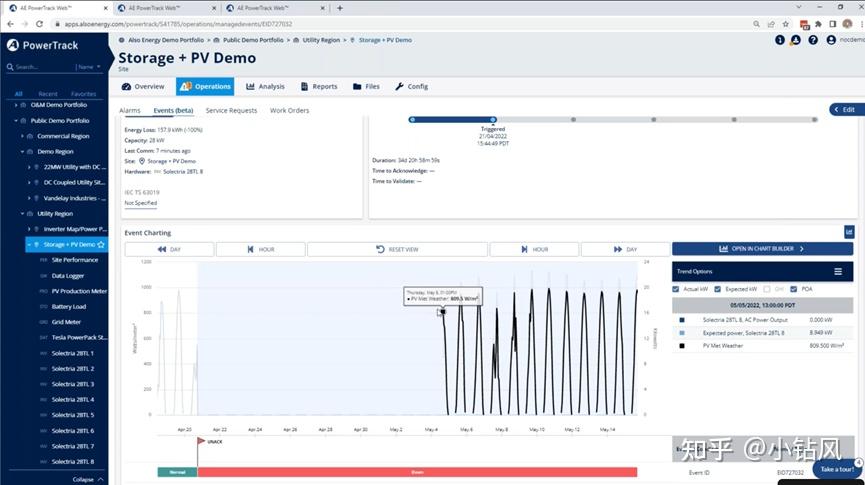
Task: Click the browser side panel icon
Action: click(832, 24)
